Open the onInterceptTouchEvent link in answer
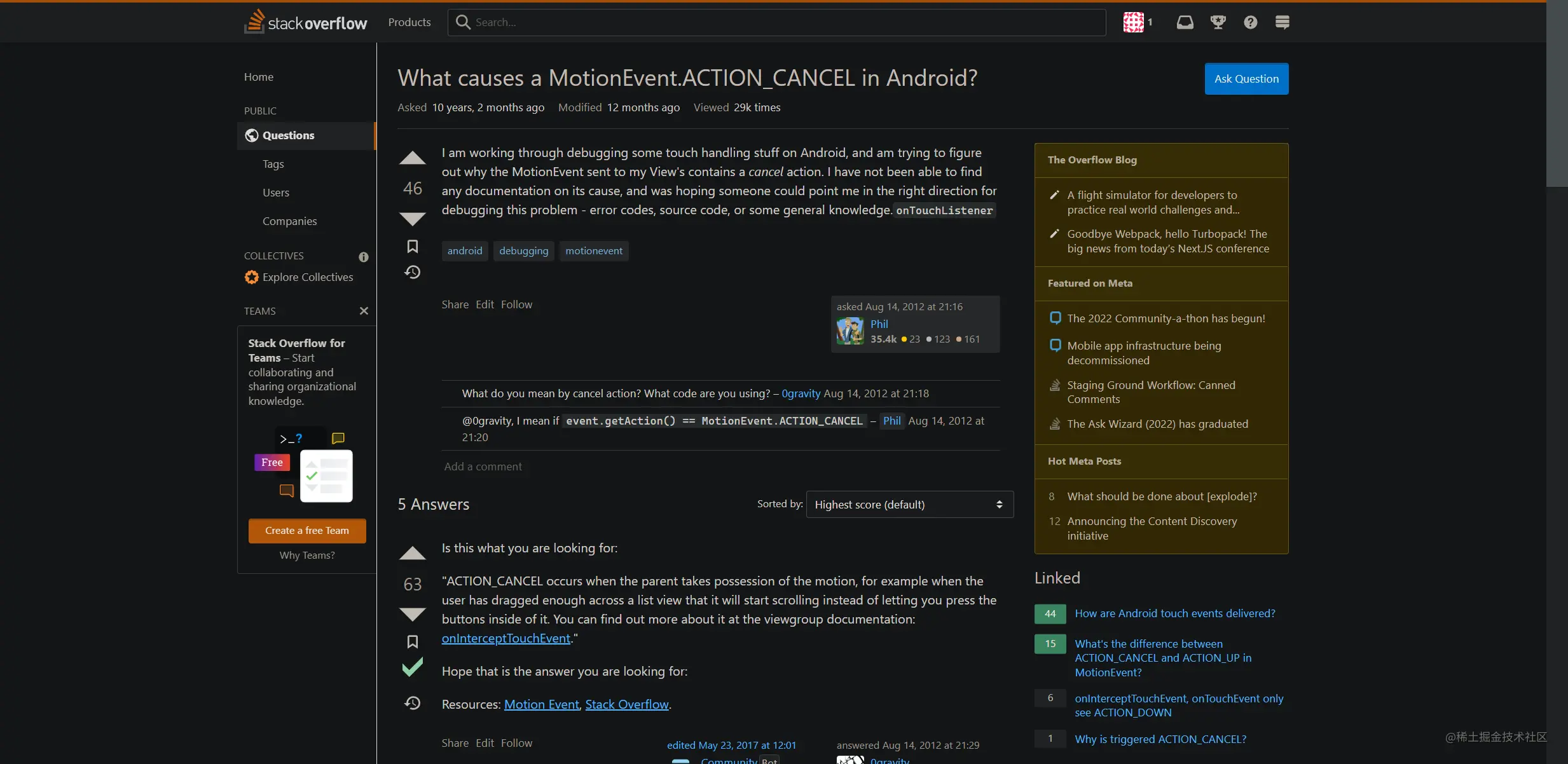Screen dimensions: 1568x764 pyautogui.click(x=505, y=638)
